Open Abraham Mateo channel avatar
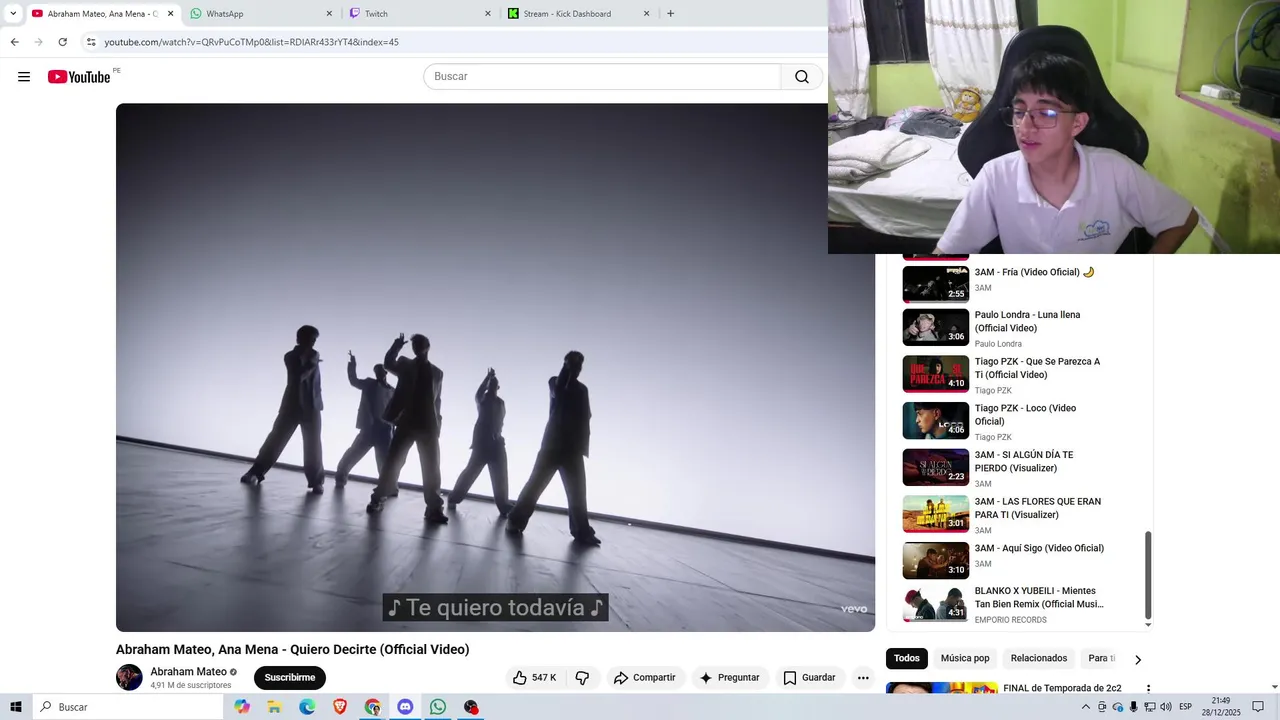The height and width of the screenshot is (720, 1280). pos(129,677)
